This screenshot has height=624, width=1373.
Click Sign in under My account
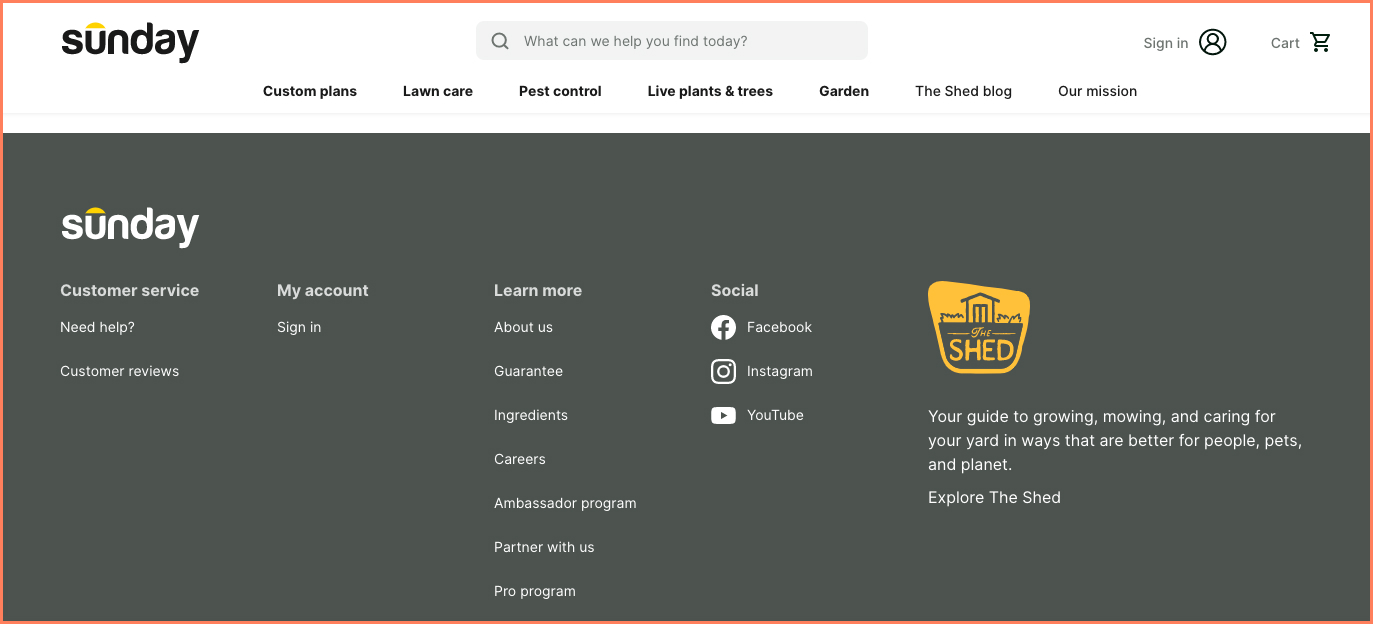coord(299,327)
